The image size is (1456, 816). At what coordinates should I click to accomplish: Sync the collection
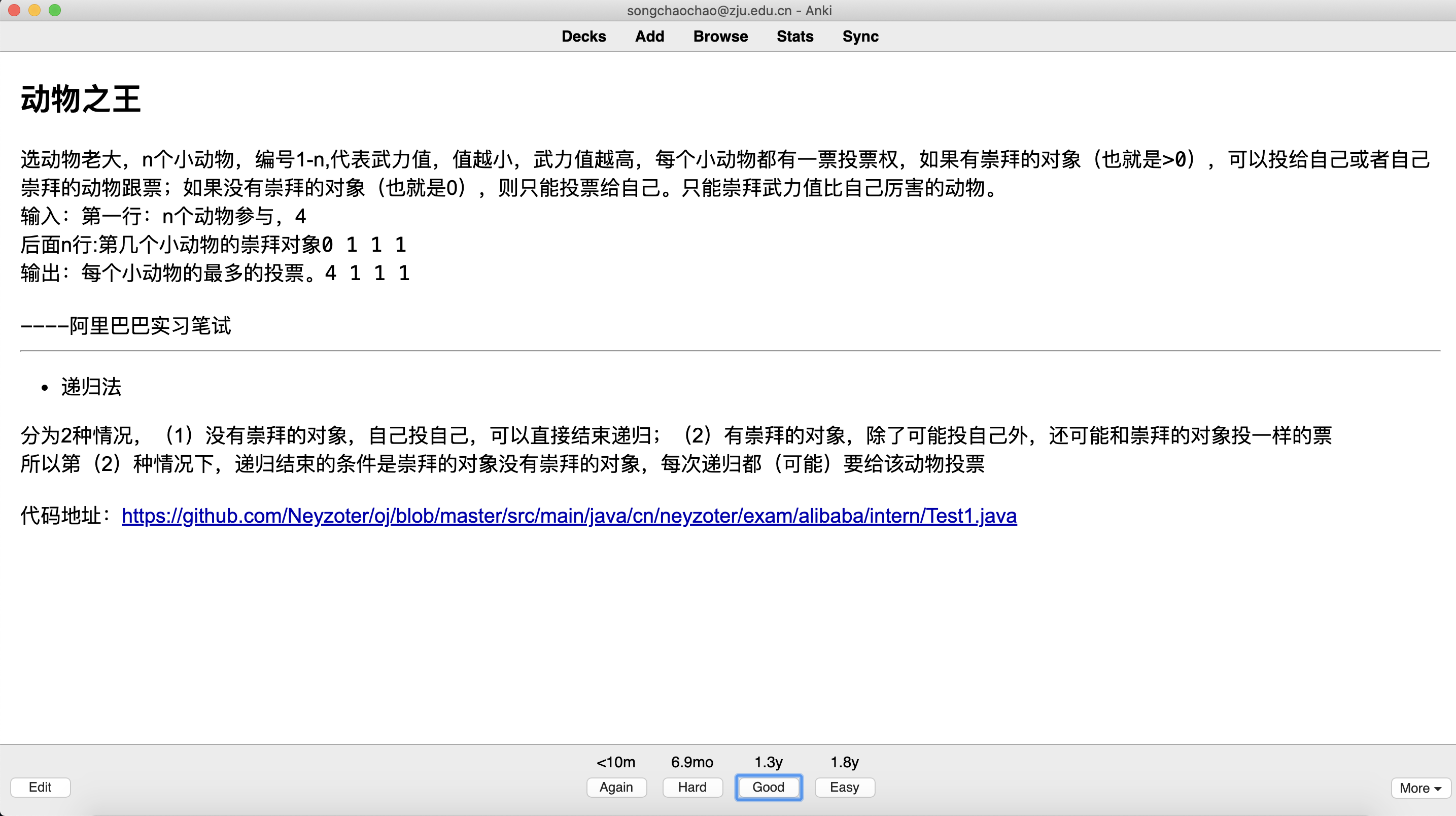pyautogui.click(x=860, y=36)
